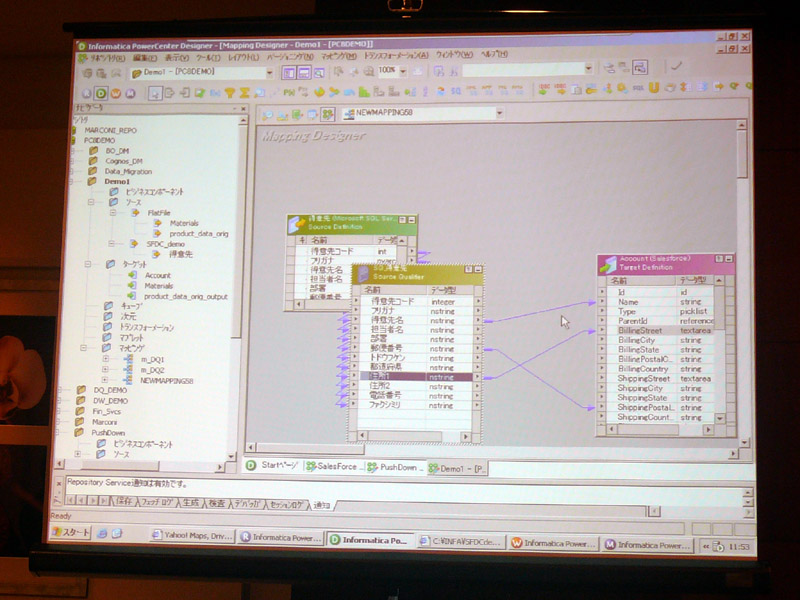Image resolution: width=800 pixels, height=600 pixels.
Task: Open the C:\INFA\SFDCde... taskbar button
Action: tap(460, 542)
